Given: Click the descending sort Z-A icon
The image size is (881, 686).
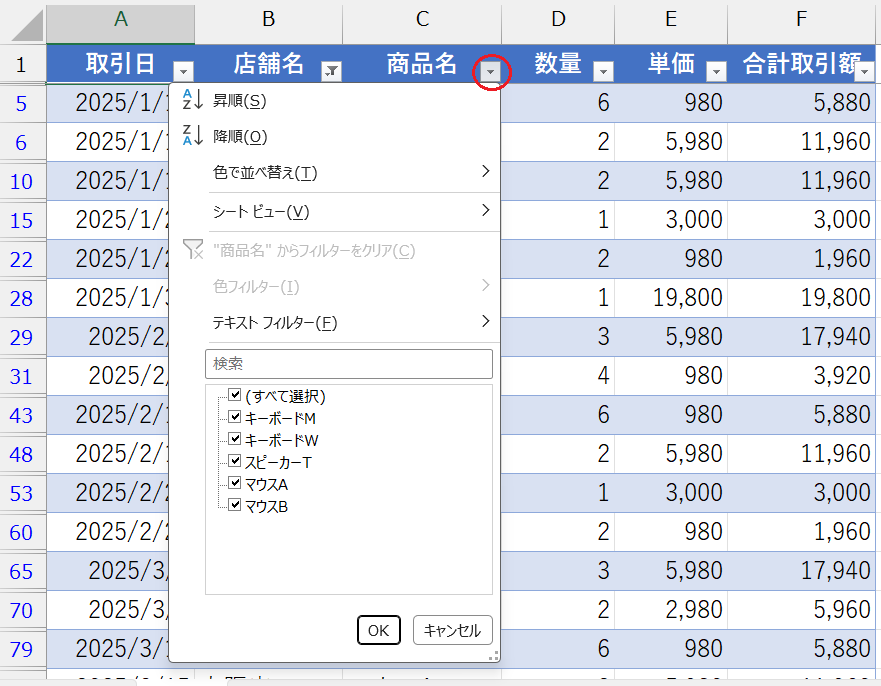Looking at the screenshot, I should 193,136.
